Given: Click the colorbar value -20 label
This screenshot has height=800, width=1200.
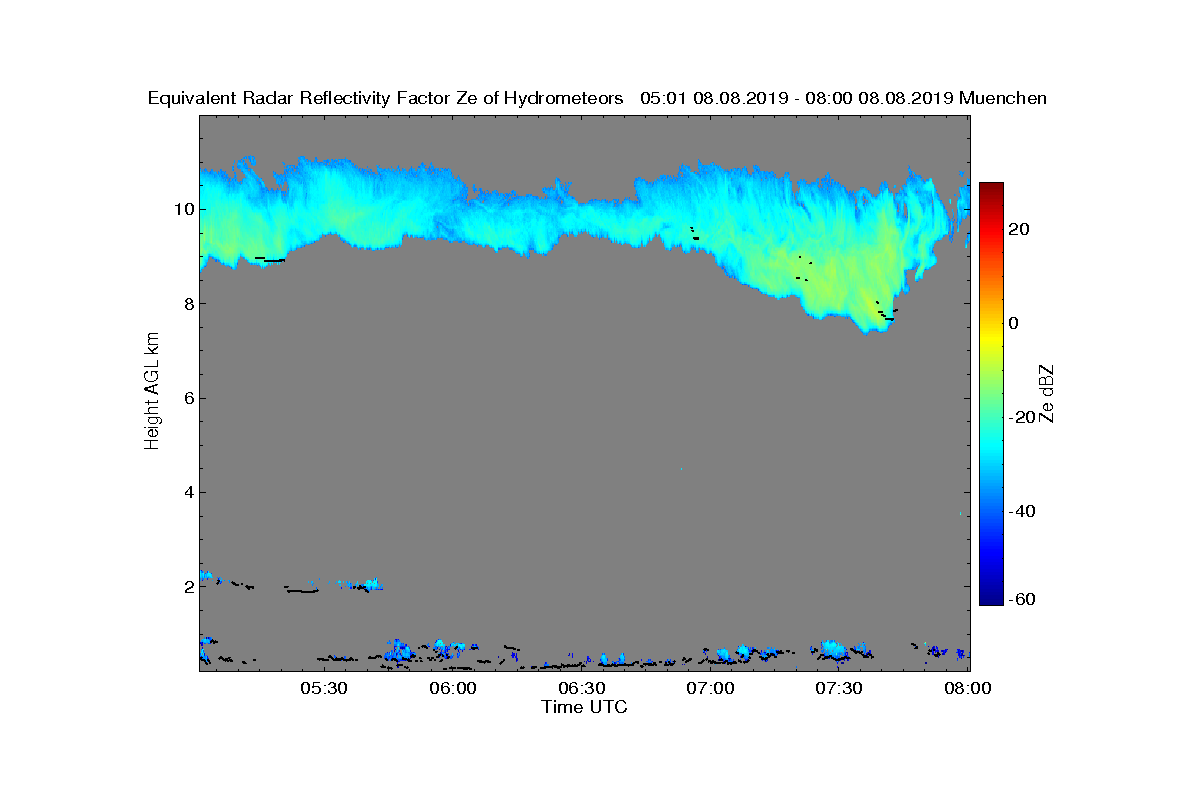Looking at the screenshot, I should point(1022,417).
